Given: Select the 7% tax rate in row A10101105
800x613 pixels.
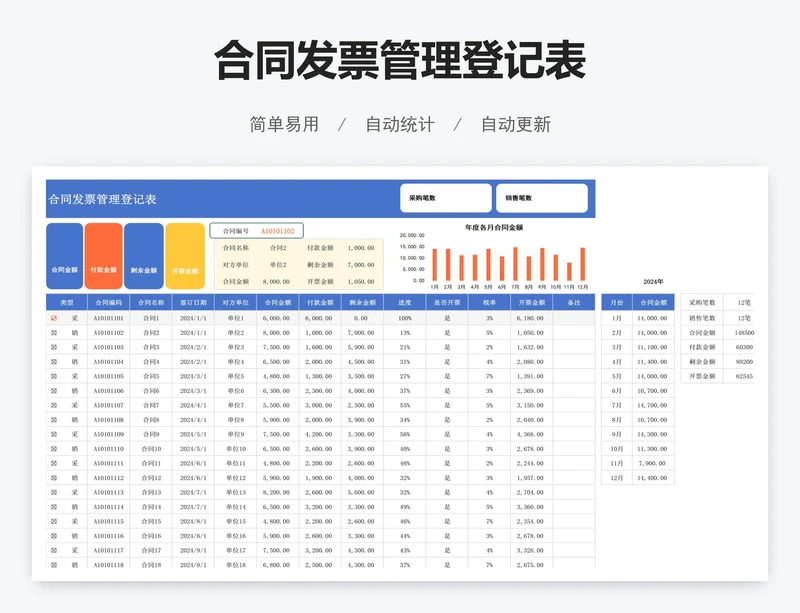Looking at the screenshot, I should (x=490, y=376).
